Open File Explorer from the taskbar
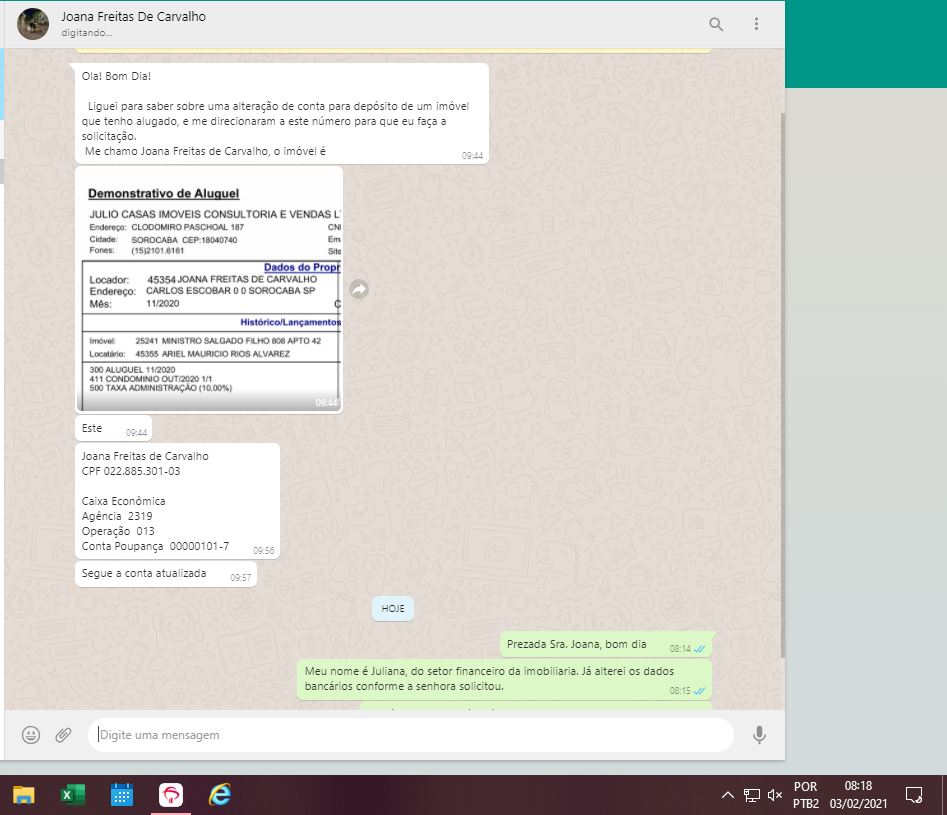 24,795
